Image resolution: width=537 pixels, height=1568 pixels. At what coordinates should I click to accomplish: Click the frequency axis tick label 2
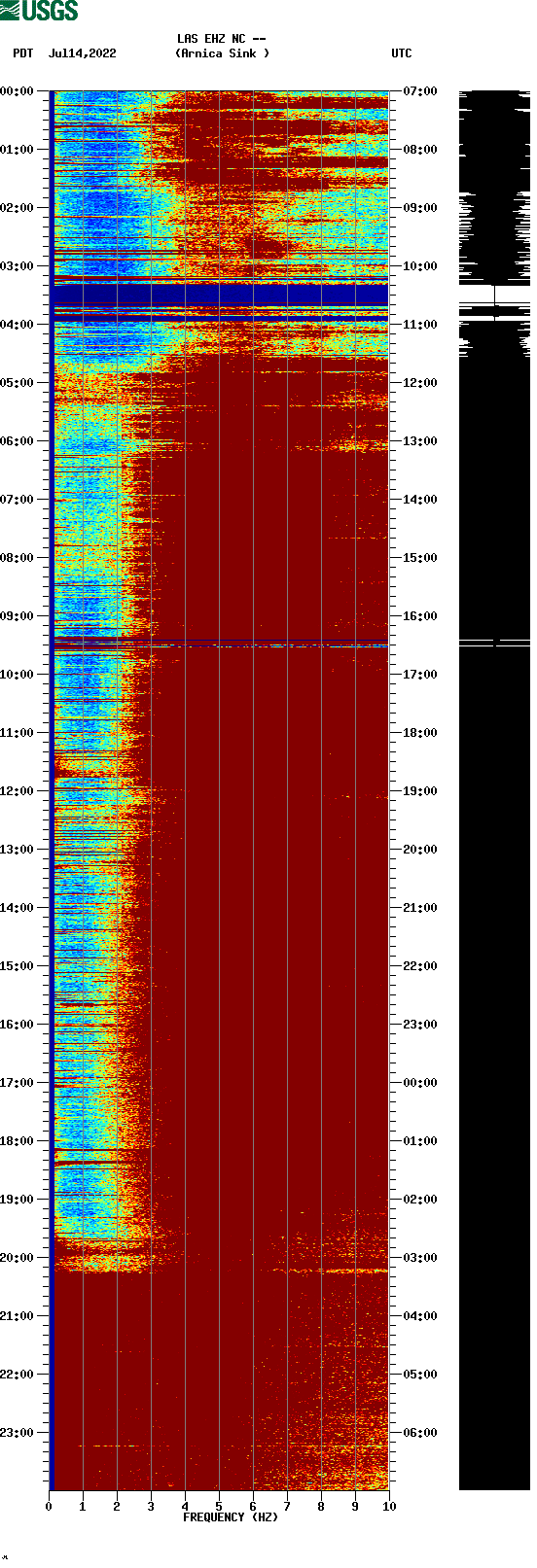[117, 1507]
